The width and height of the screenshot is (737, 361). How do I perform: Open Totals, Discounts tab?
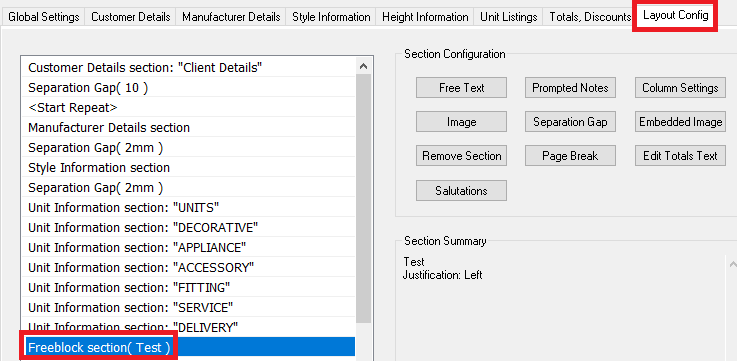coord(588,17)
